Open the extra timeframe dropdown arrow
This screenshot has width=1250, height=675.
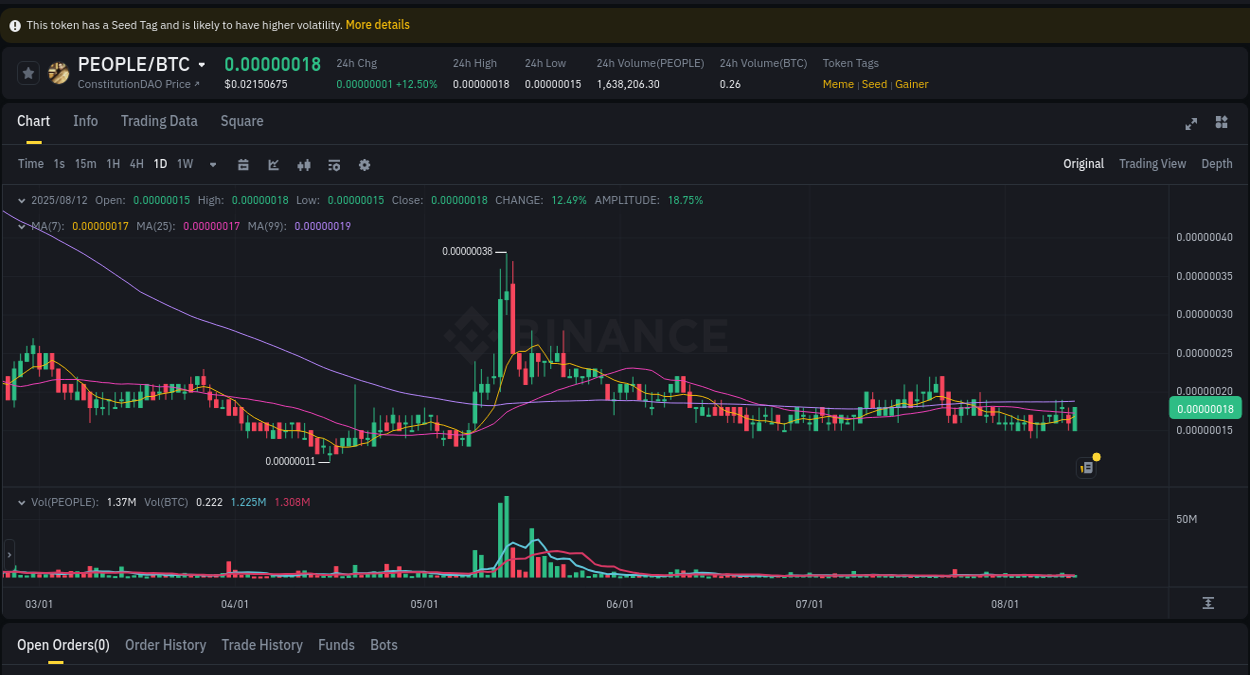pyautogui.click(x=212, y=164)
